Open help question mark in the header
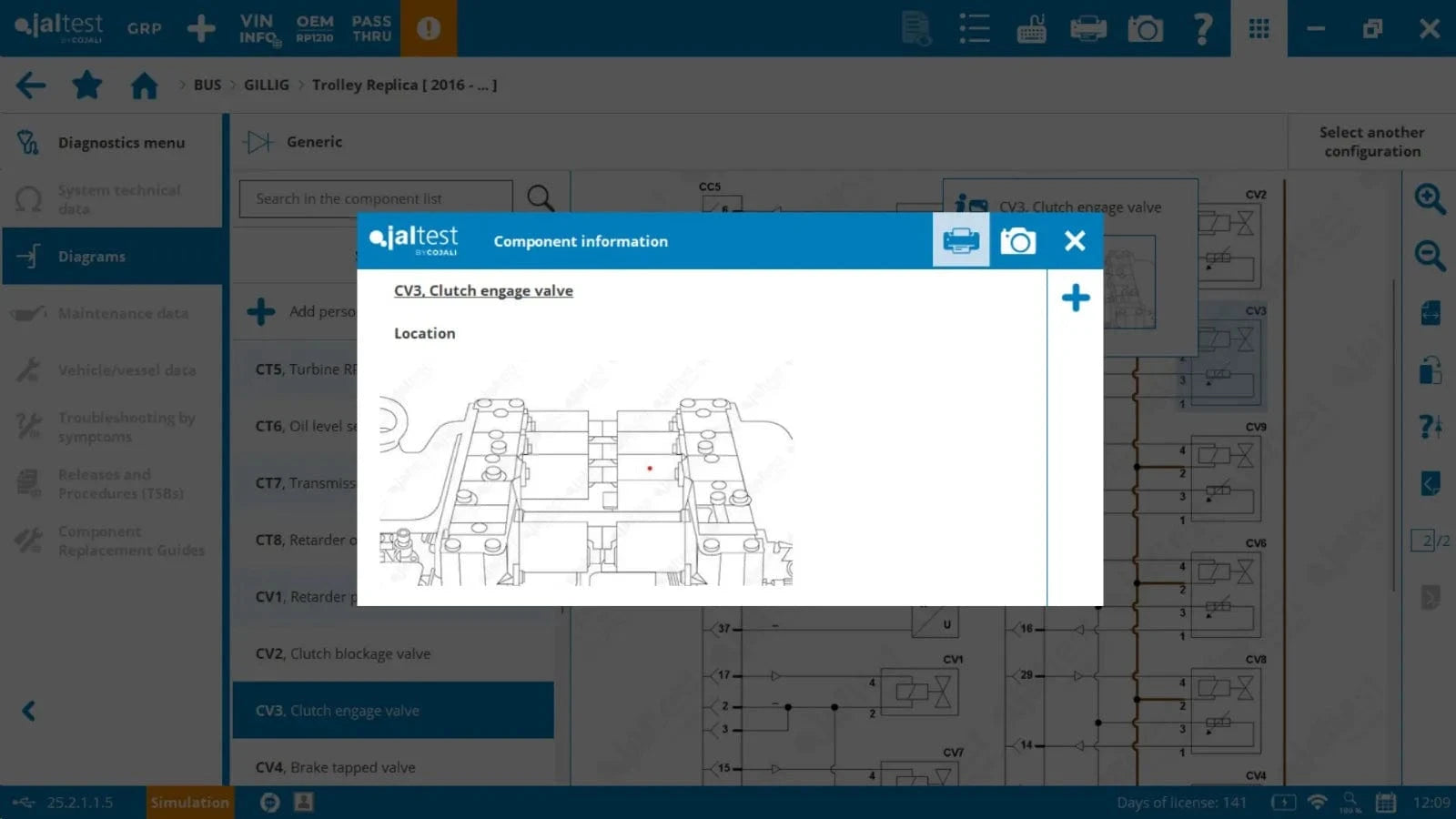 pos(1202,28)
